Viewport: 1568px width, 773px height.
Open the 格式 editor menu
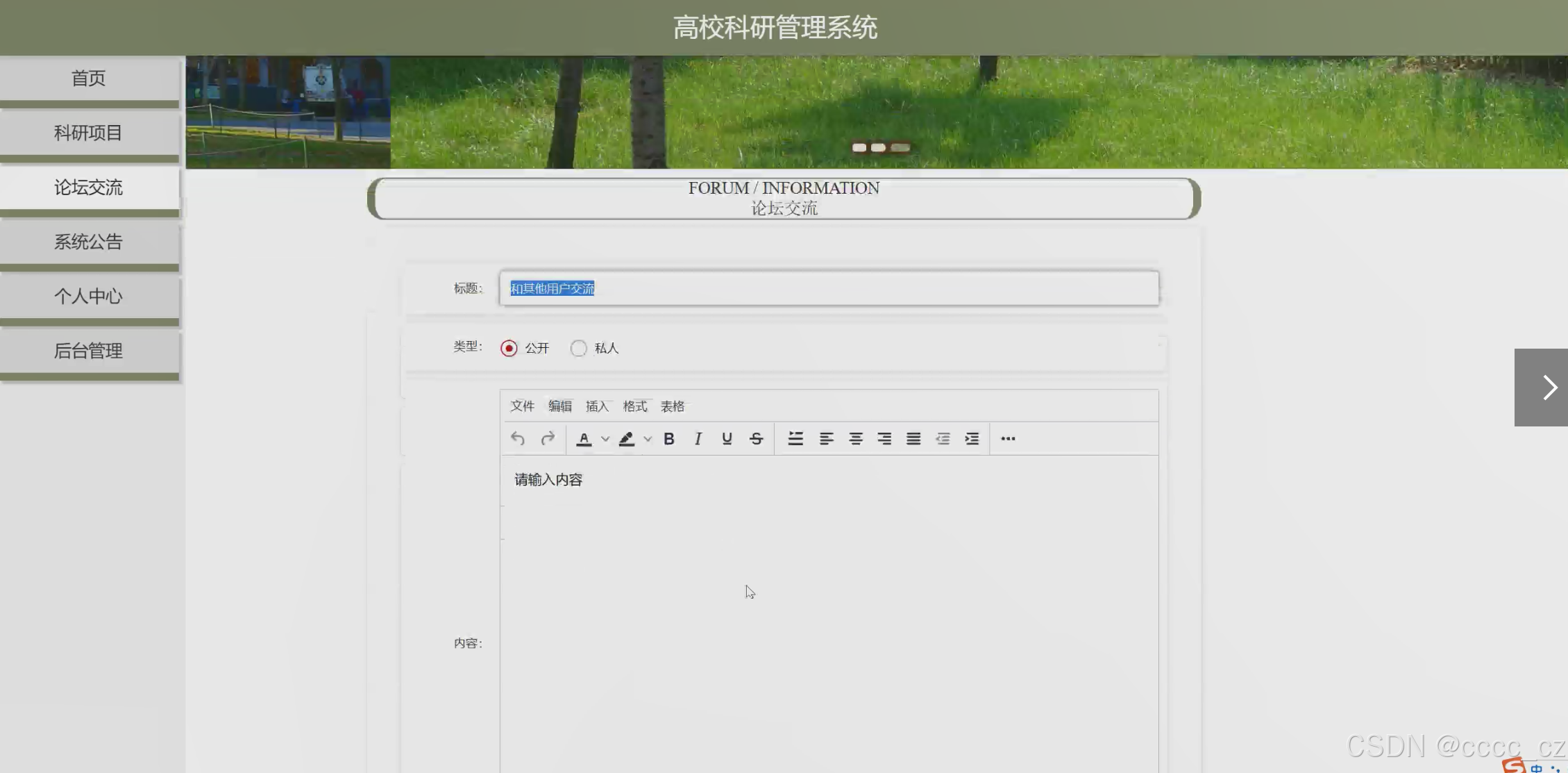[x=634, y=406]
